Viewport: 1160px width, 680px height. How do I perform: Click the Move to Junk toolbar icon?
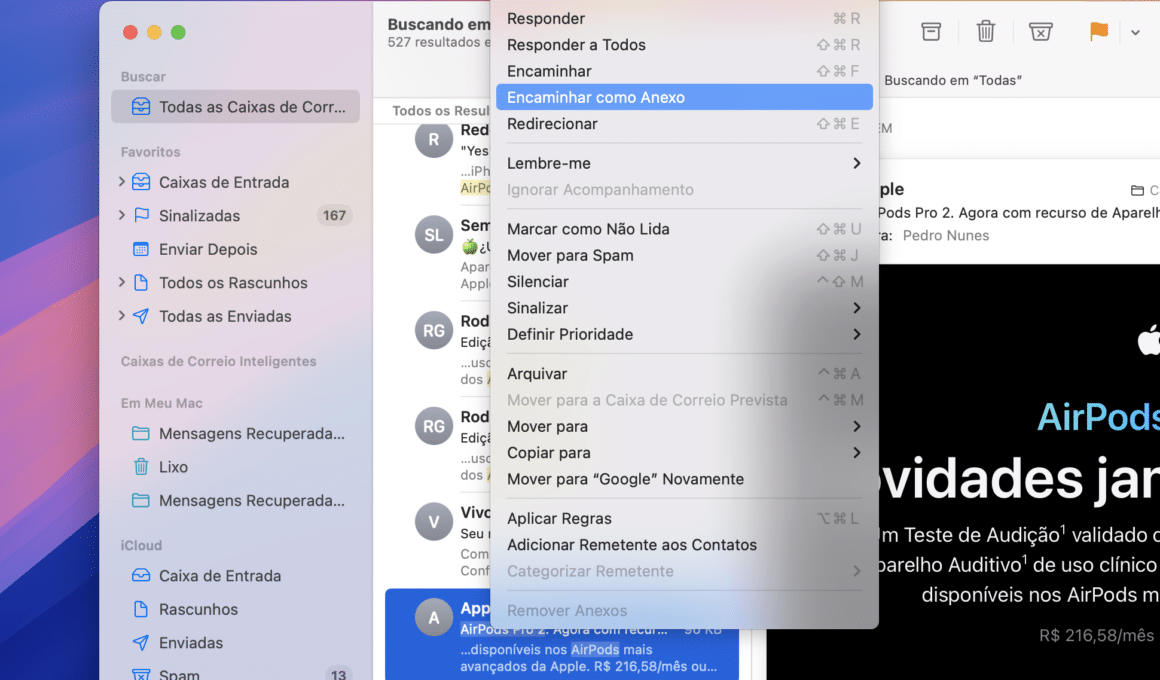[1040, 31]
